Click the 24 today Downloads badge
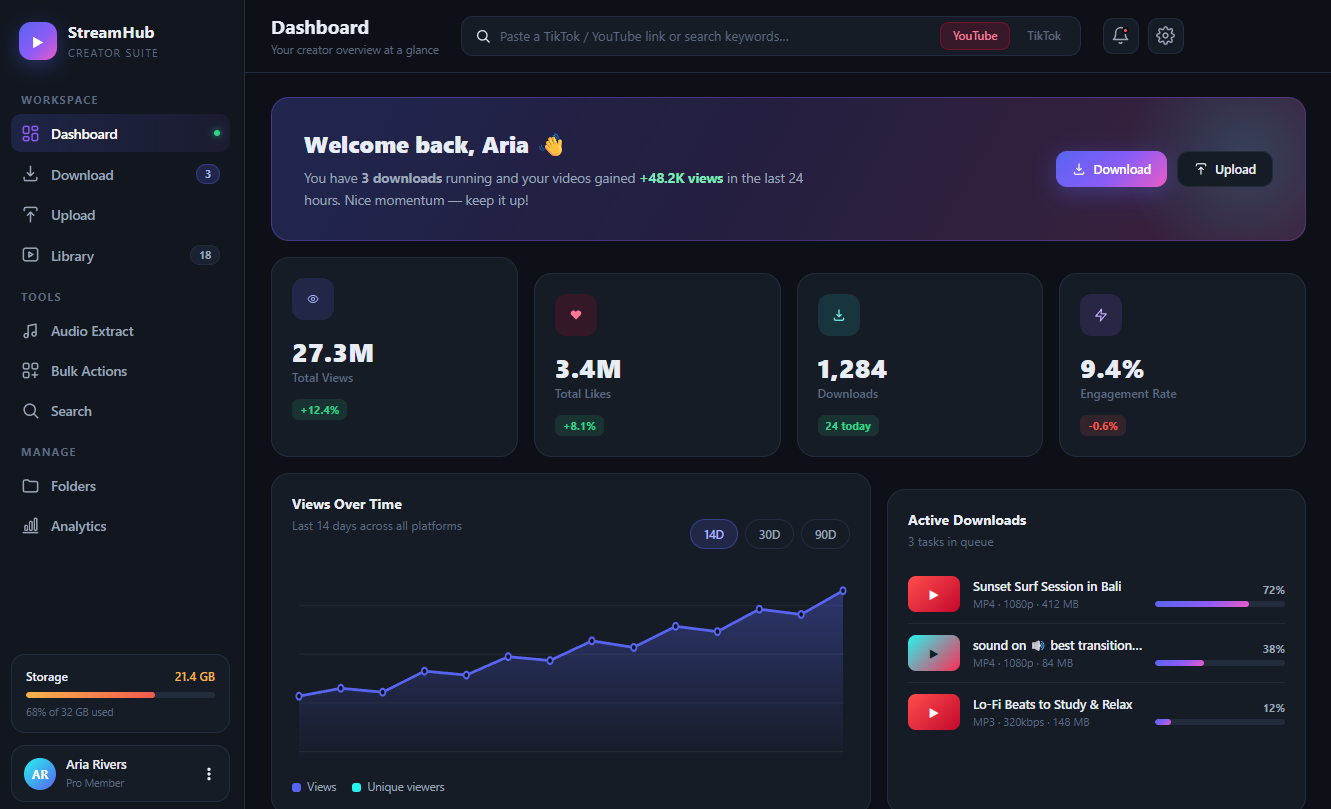 coord(848,426)
